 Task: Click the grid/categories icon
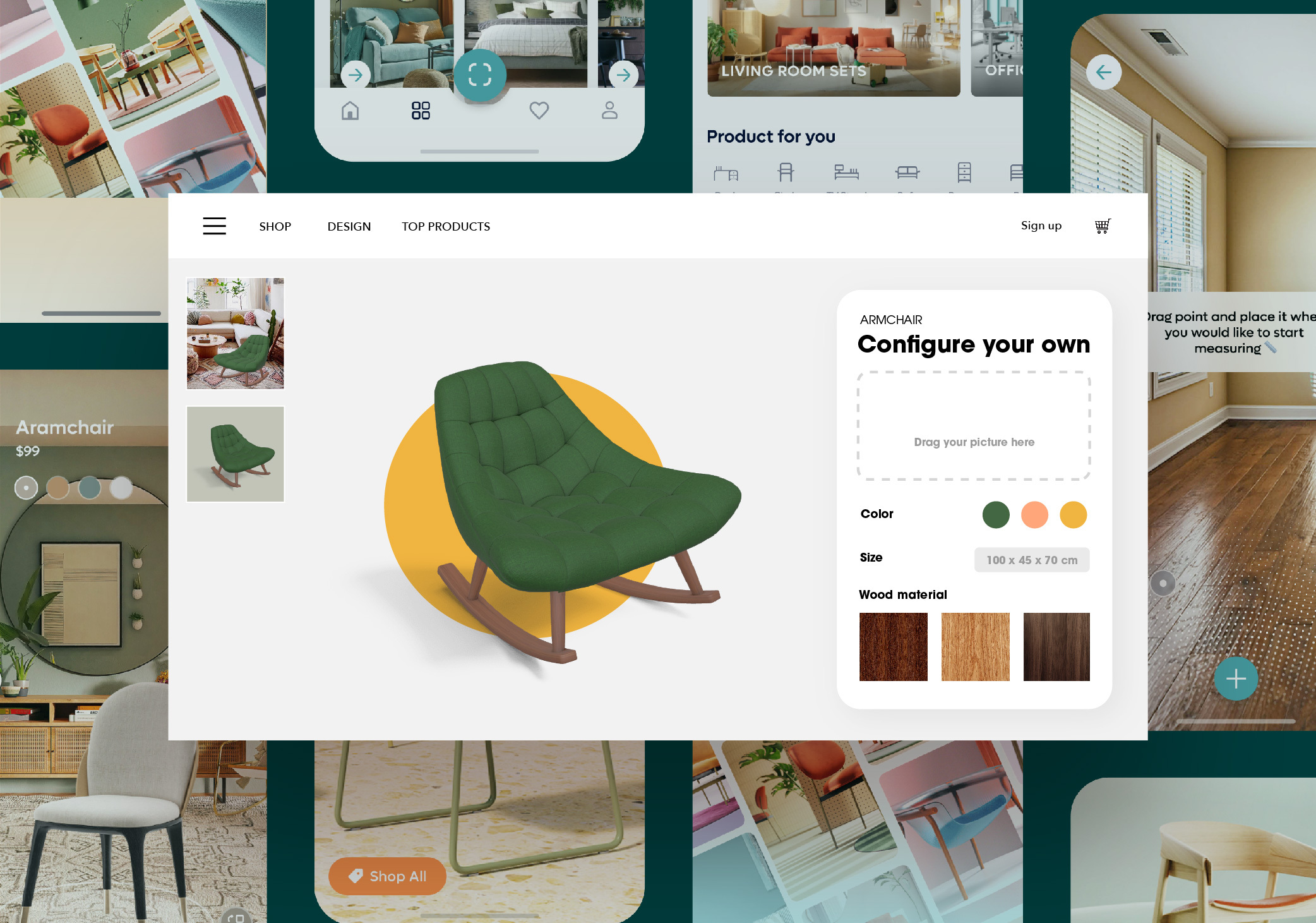(419, 110)
